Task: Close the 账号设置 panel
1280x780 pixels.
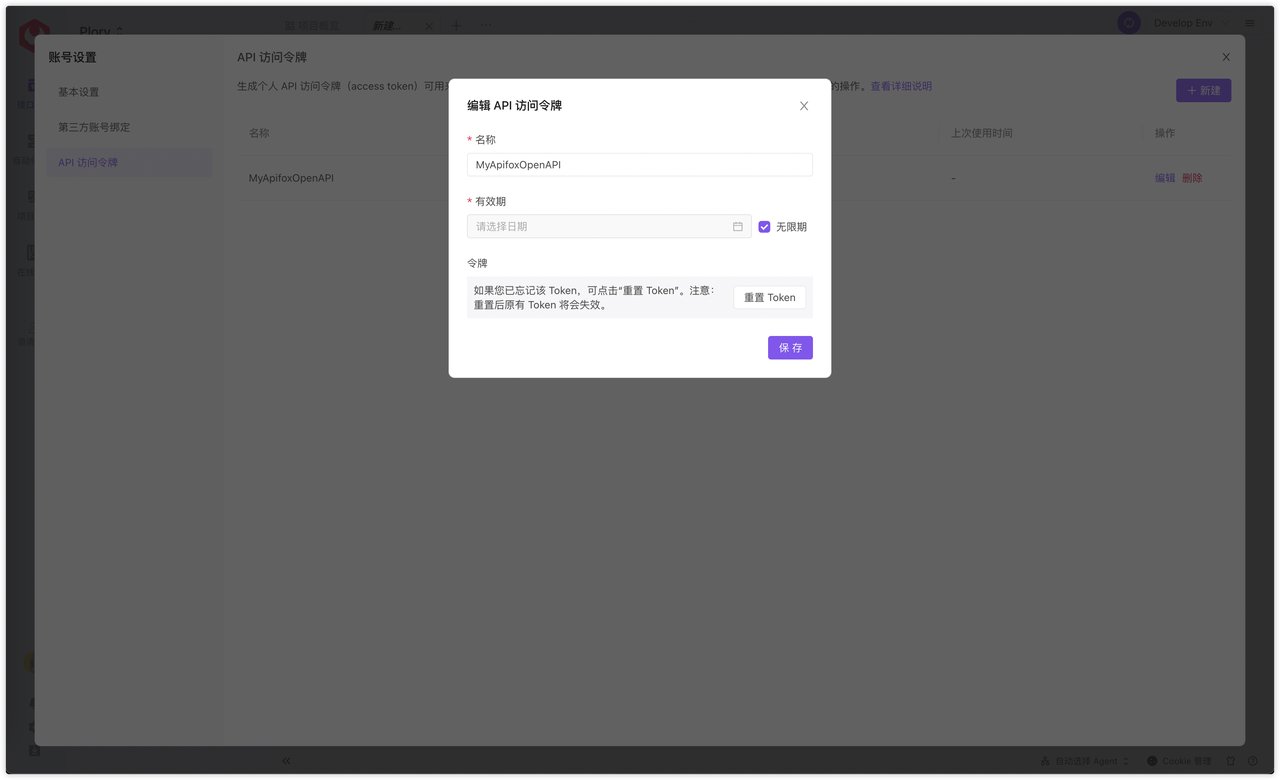Action: coord(1226,57)
